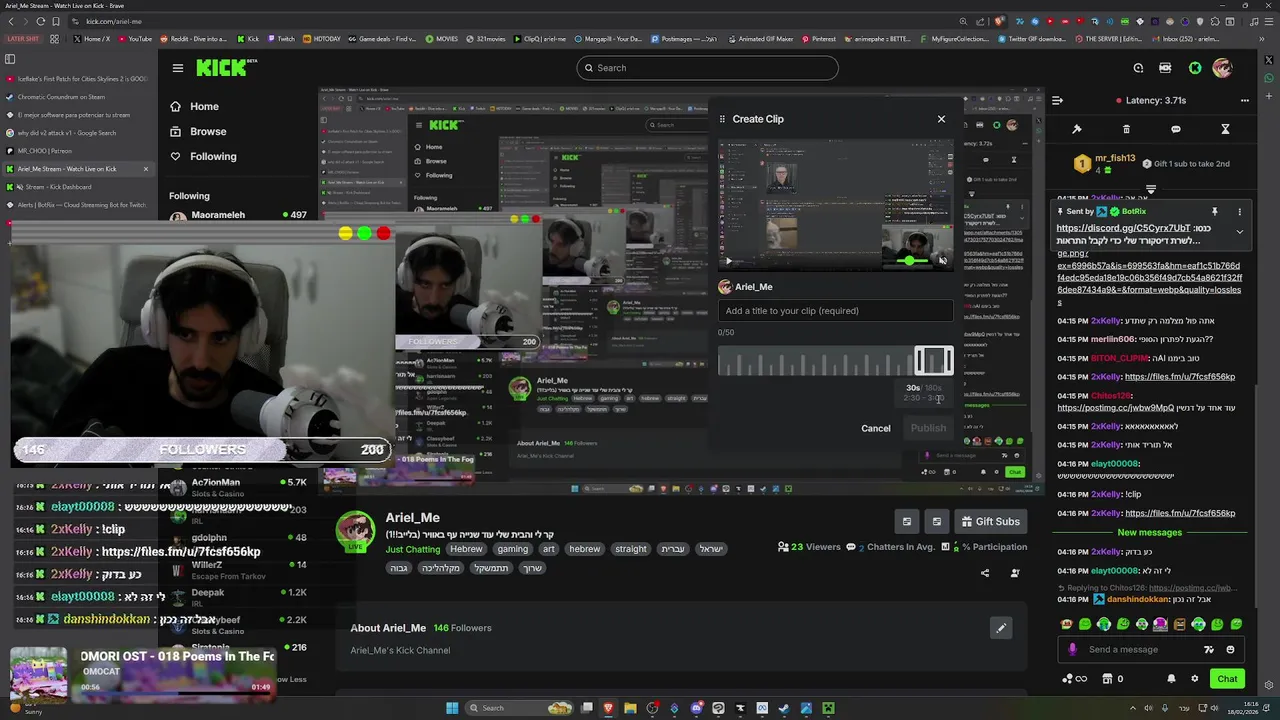Viewport: 1280px width, 720px height.
Task: Switch to Stream - Kick Dashboard tab
Action: 78,187
